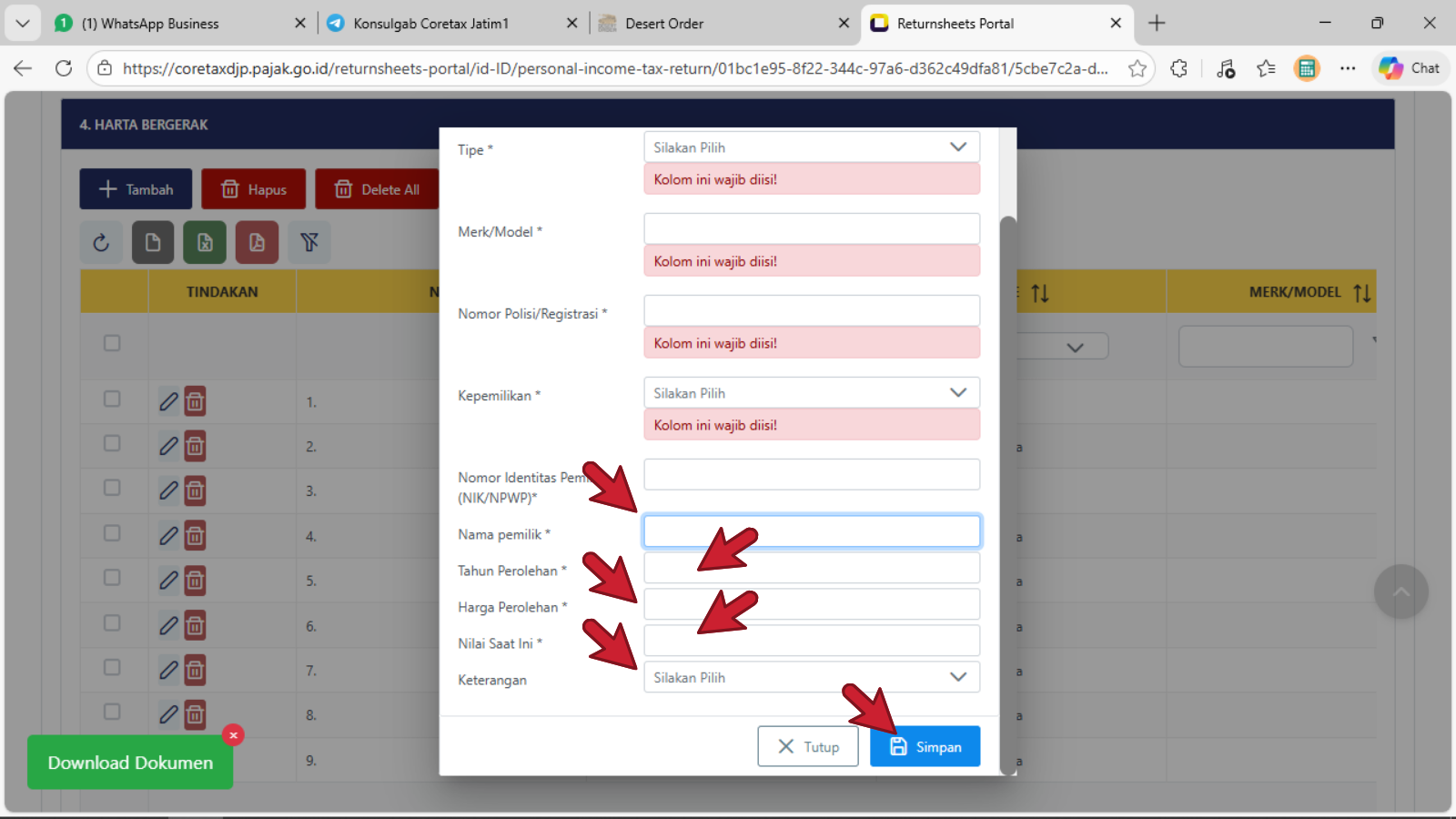Expand the Kepemilikan dropdown
1456x819 pixels.
pyautogui.click(x=811, y=393)
